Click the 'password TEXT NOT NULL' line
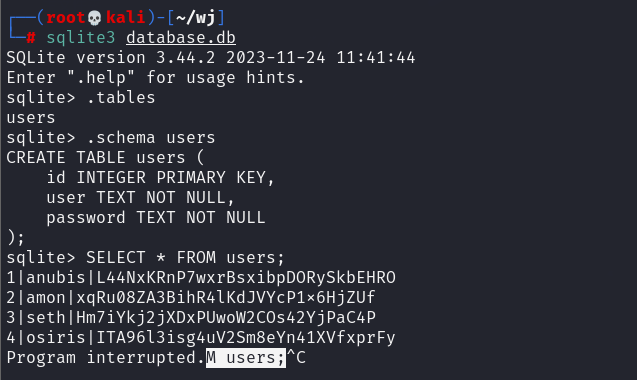The height and width of the screenshot is (380, 637). pos(156,218)
